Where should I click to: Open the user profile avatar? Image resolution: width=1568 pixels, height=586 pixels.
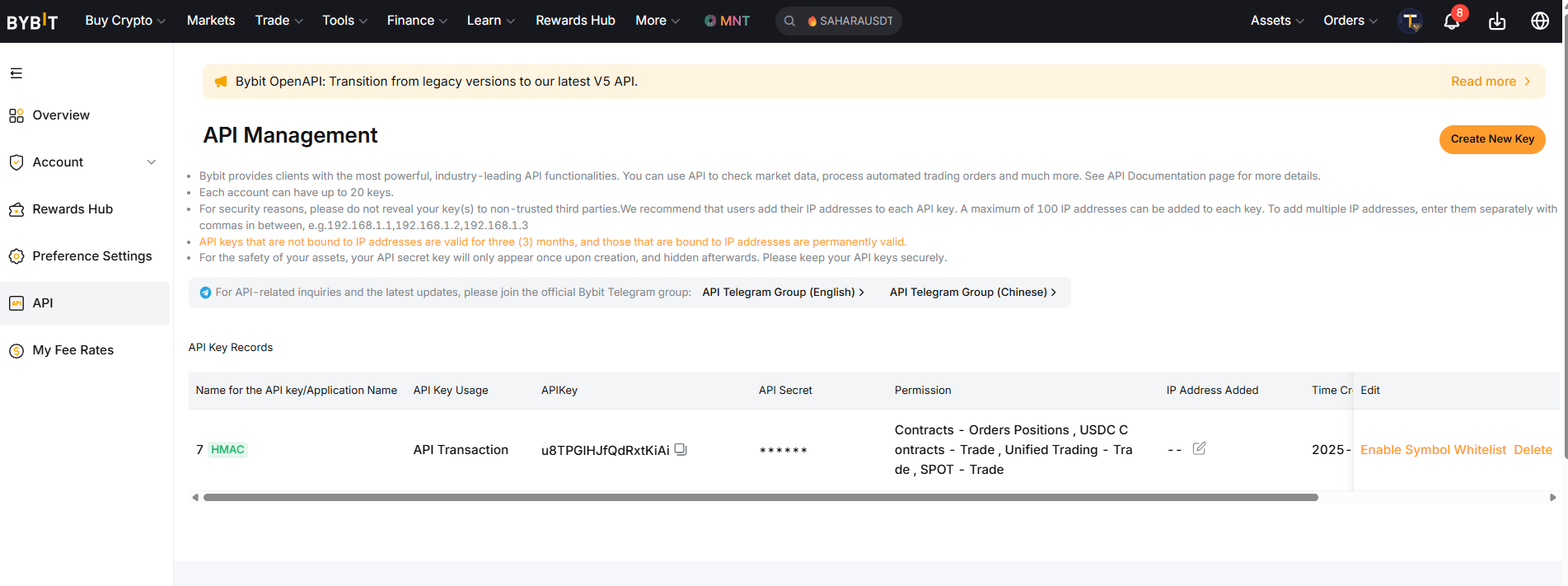click(1410, 21)
